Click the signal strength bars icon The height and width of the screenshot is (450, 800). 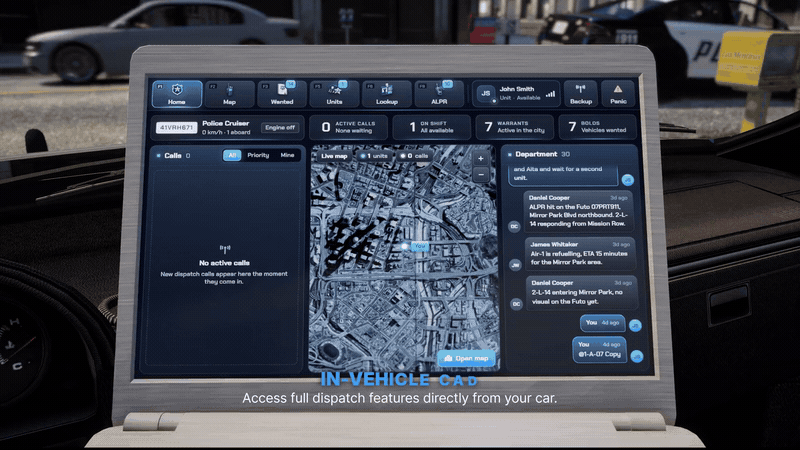tap(551, 94)
